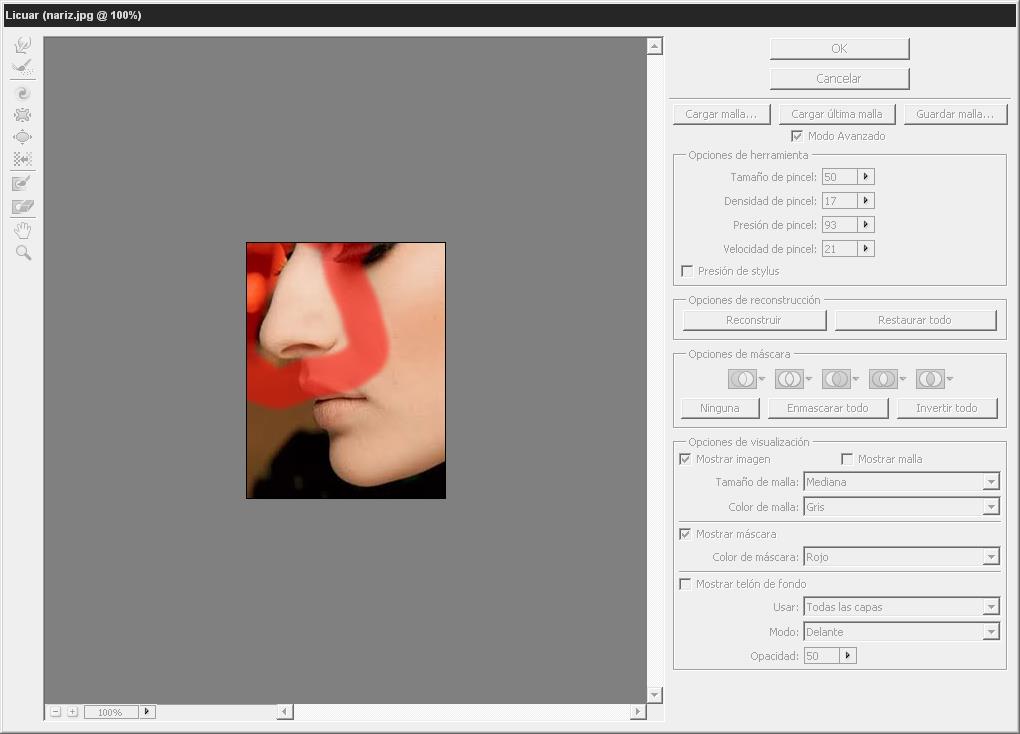Click the zoom percentage field at bottom
The height and width of the screenshot is (734, 1020).
pyautogui.click(x=110, y=712)
